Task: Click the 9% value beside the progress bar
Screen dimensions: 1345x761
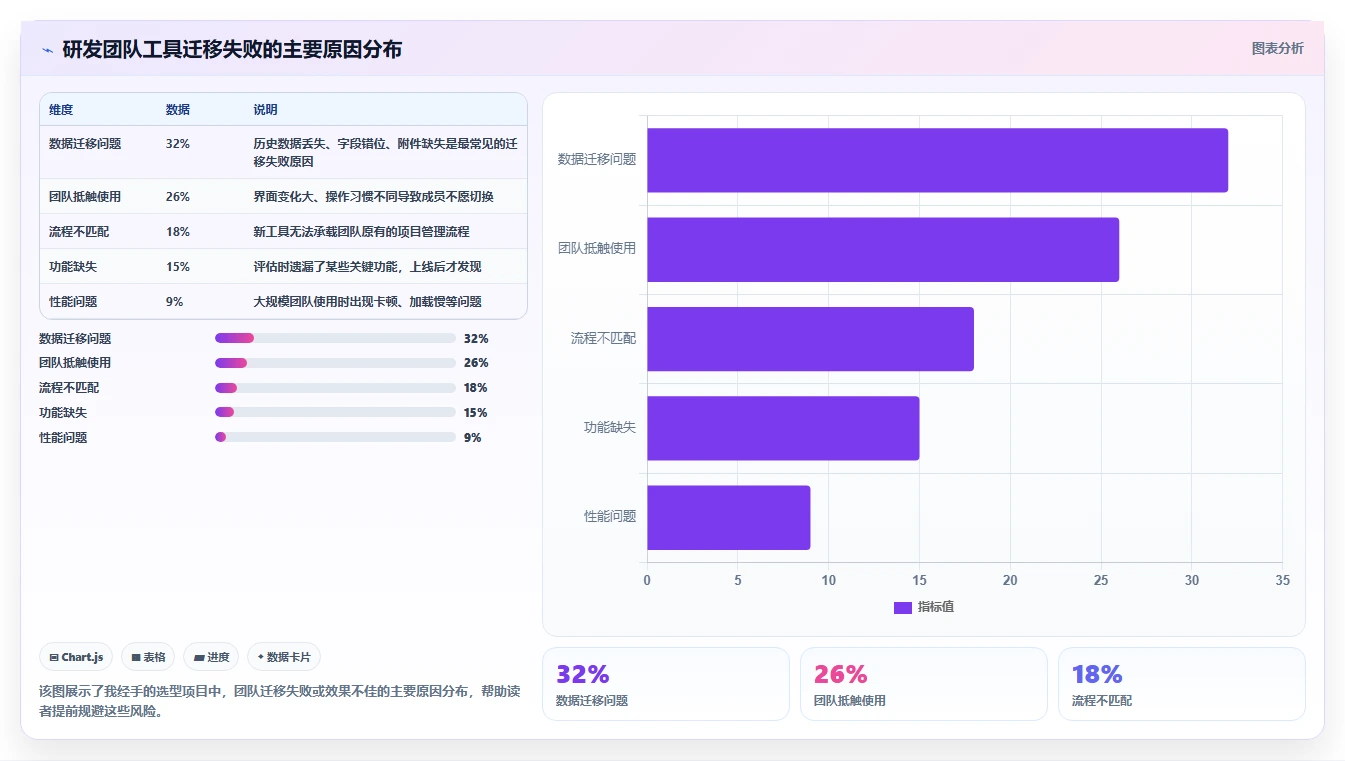Action: pyautogui.click(x=473, y=438)
